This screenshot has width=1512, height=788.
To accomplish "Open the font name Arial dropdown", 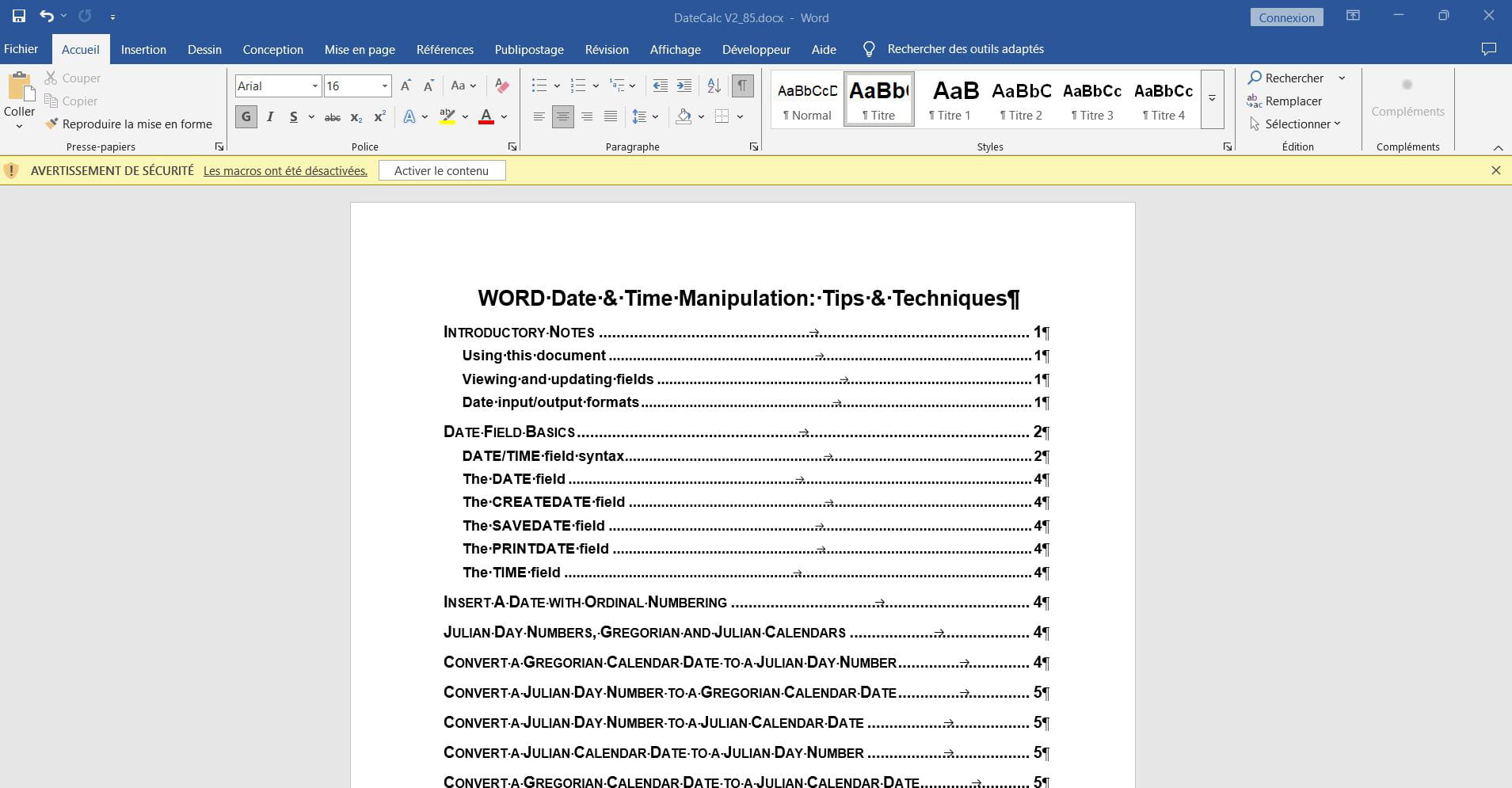I will (314, 86).
